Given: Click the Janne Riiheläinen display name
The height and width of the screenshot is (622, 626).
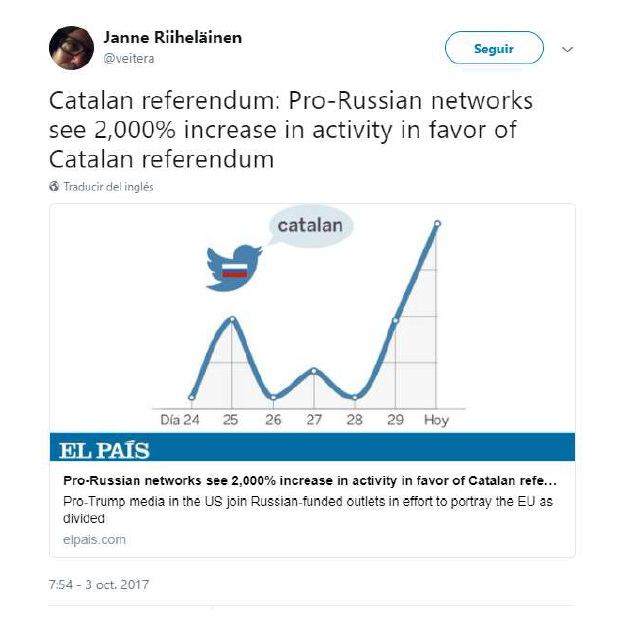Looking at the screenshot, I should (172, 38).
